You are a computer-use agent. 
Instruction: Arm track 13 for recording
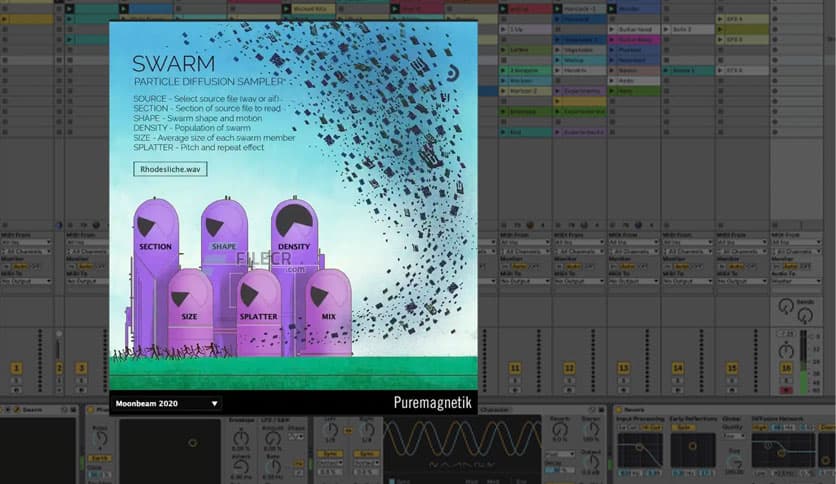(623, 390)
